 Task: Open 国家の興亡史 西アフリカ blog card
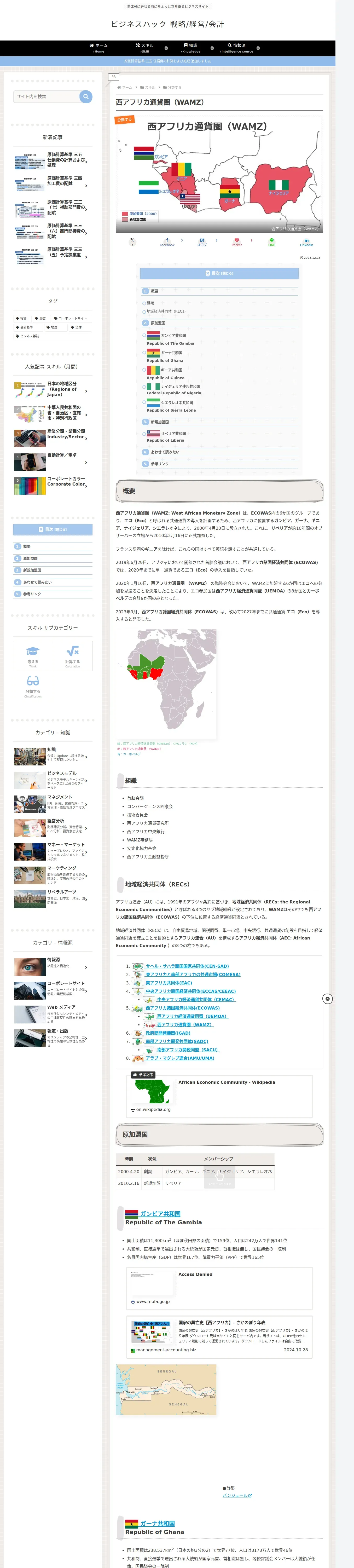coord(219,1337)
